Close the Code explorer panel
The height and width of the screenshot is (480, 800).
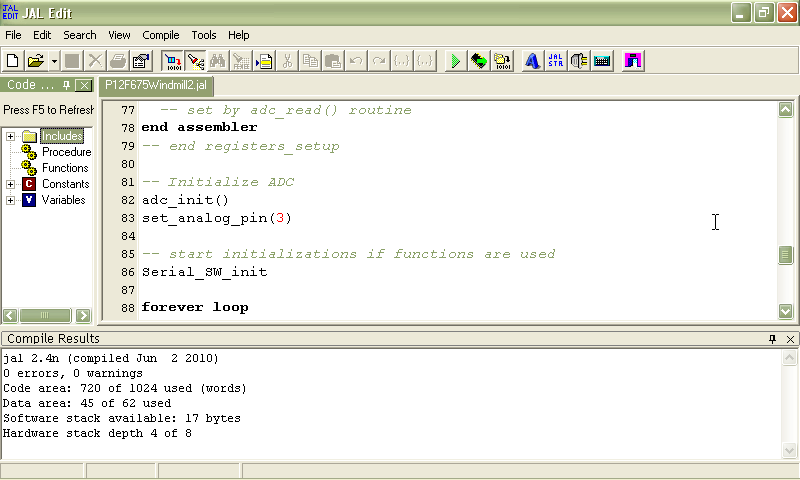84,86
